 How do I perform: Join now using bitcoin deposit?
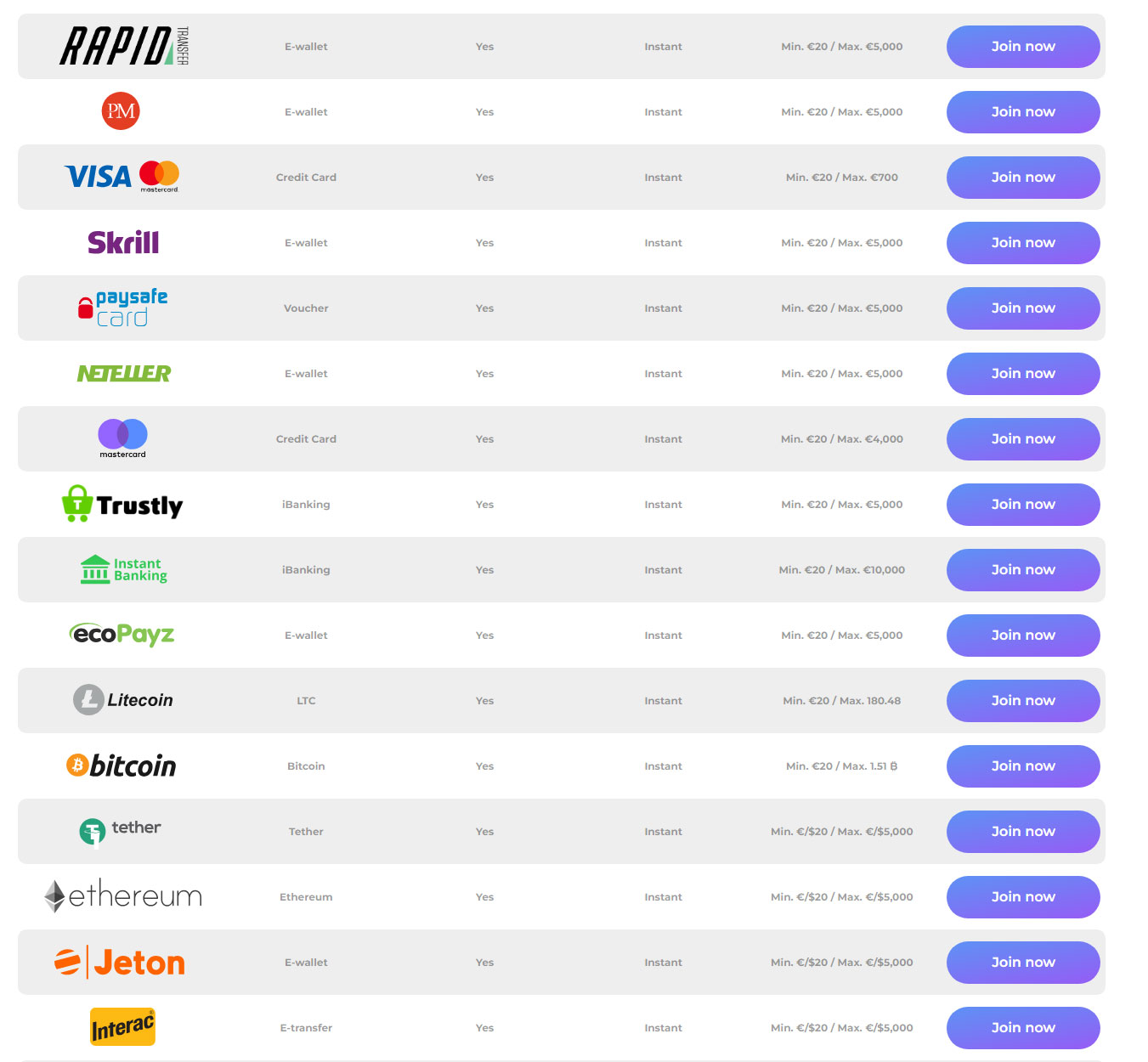click(x=1022, y=766)
